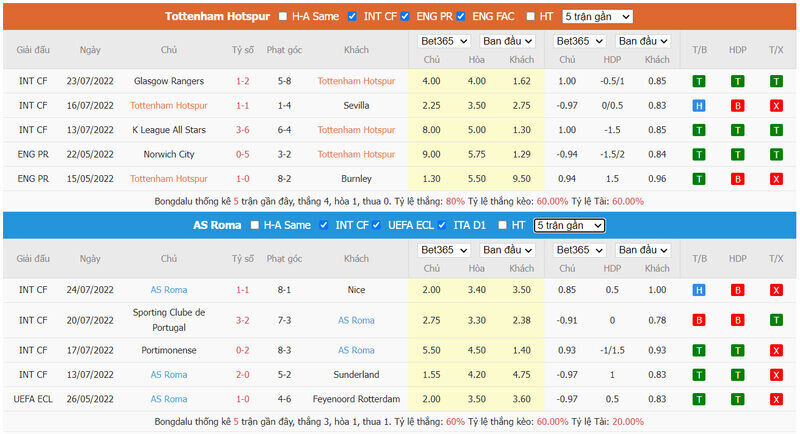Uncheck Tottenham ENG PR filter
This screenshot has width=800, height=434.
405,16
